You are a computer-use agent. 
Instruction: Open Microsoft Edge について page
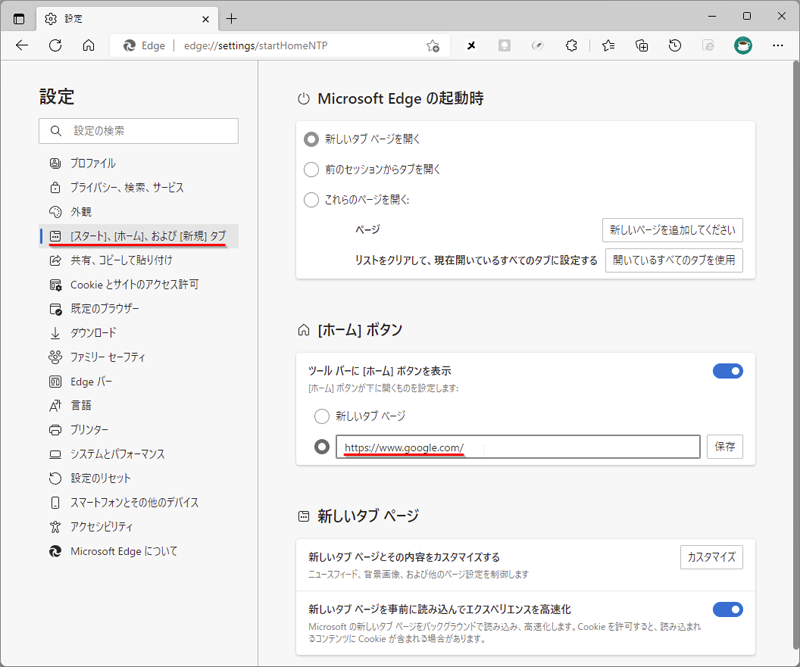pyautogui.click(x=138, y=551)
